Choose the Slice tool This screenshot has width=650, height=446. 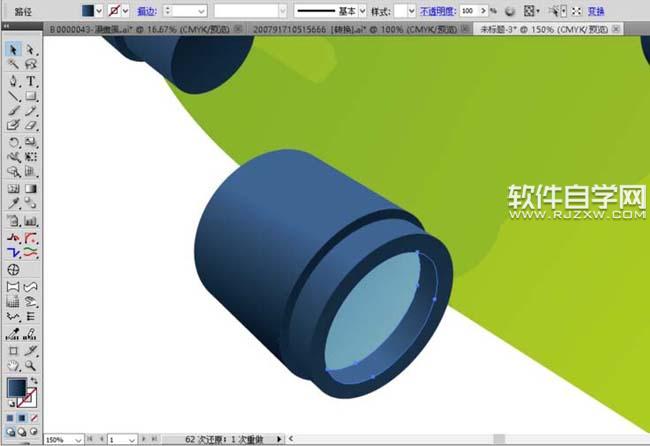[30, 351]
